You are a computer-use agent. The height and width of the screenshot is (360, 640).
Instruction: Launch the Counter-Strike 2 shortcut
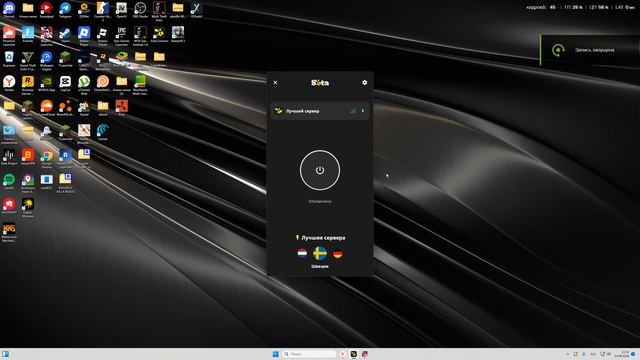tap(102, 10)
